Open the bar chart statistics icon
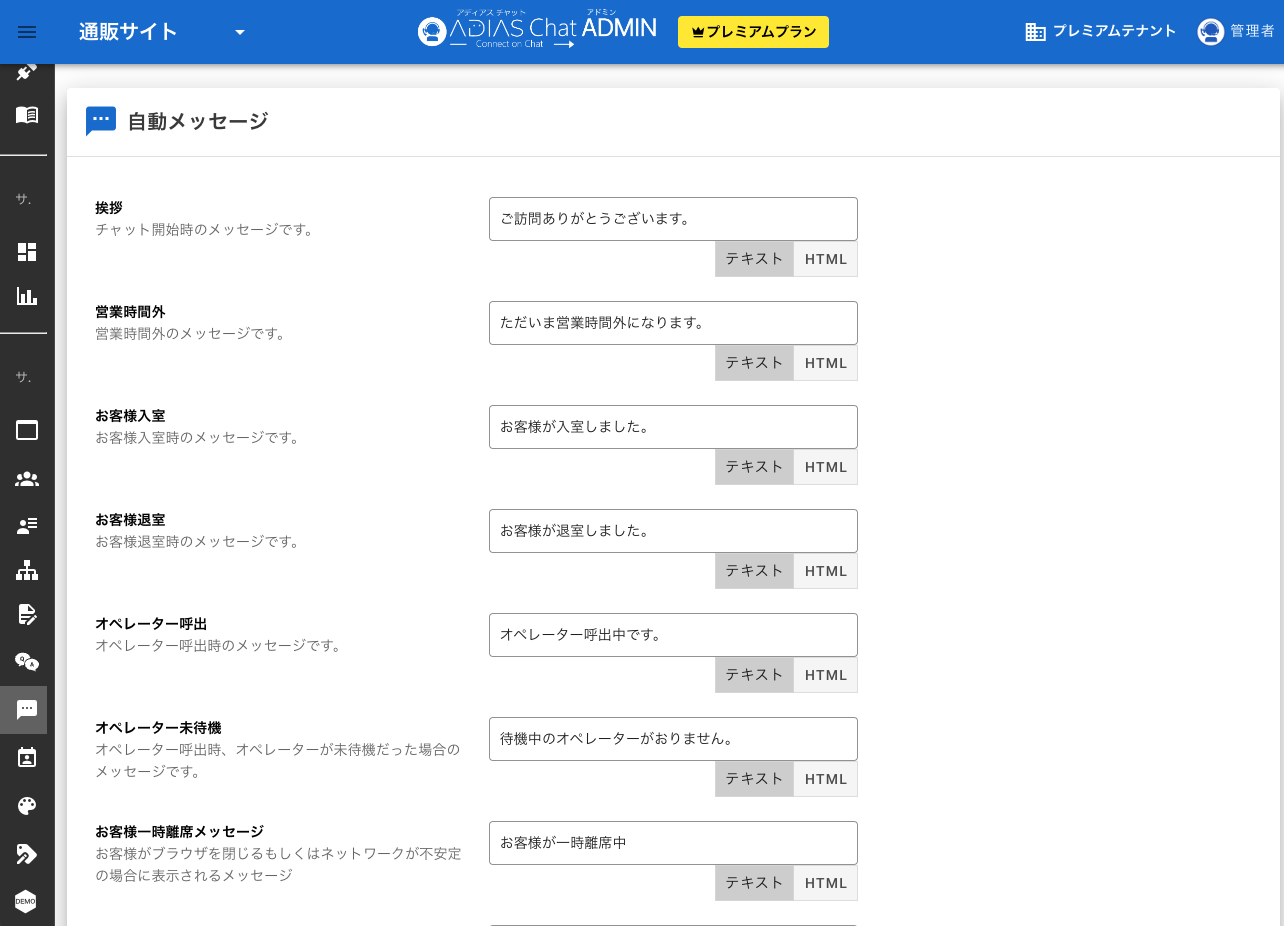 coord(27,296)
